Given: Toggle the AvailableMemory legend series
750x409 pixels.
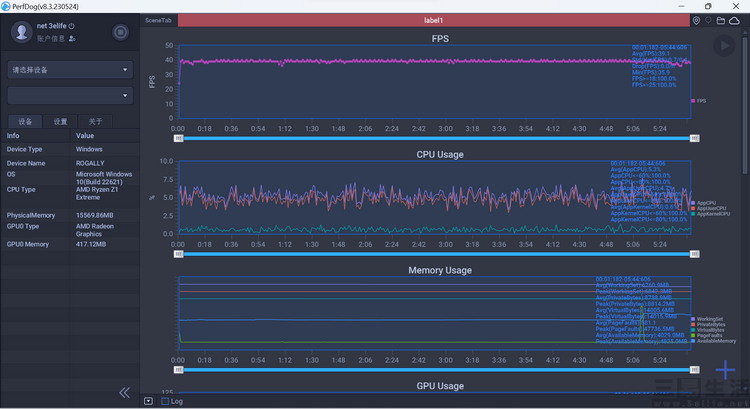Looking at the screenshot, I should click(x=714, y=341).
